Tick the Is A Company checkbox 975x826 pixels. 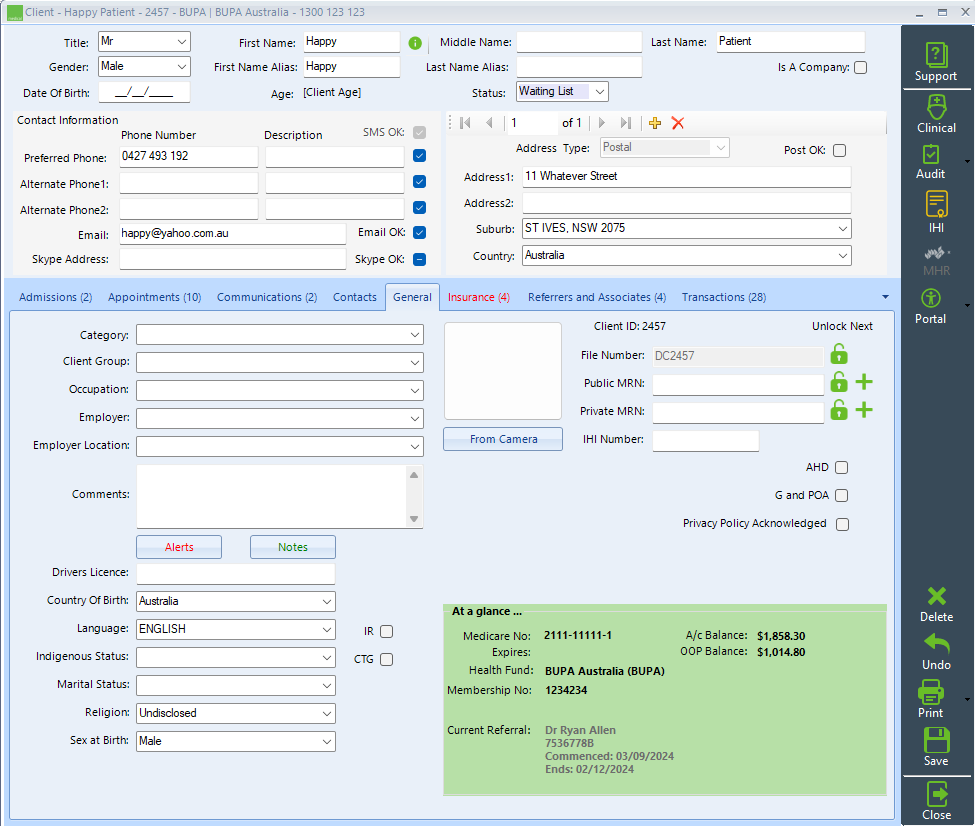[x=860, y=68]
